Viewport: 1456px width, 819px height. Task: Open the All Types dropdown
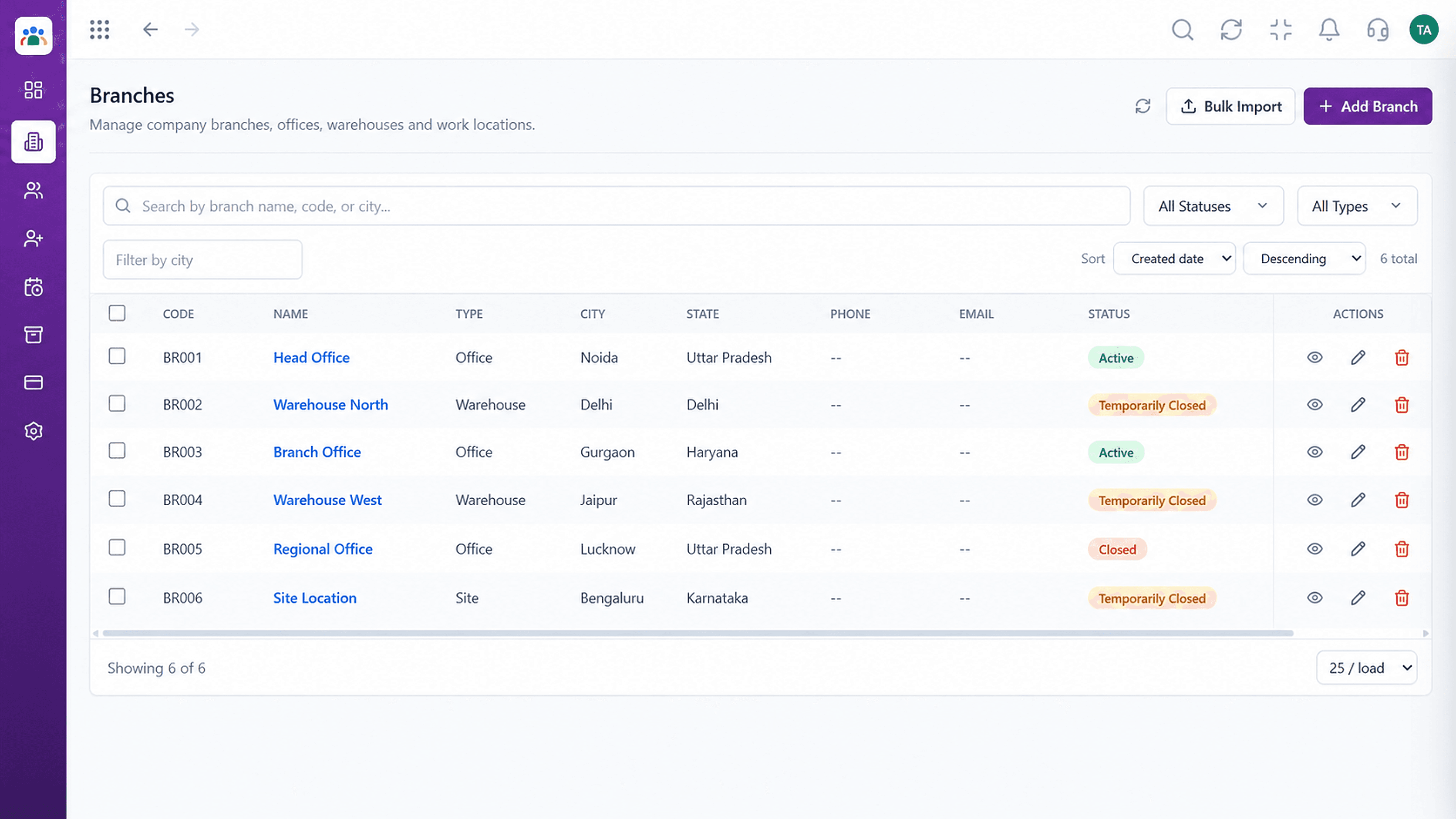(x=1357, y=206)
